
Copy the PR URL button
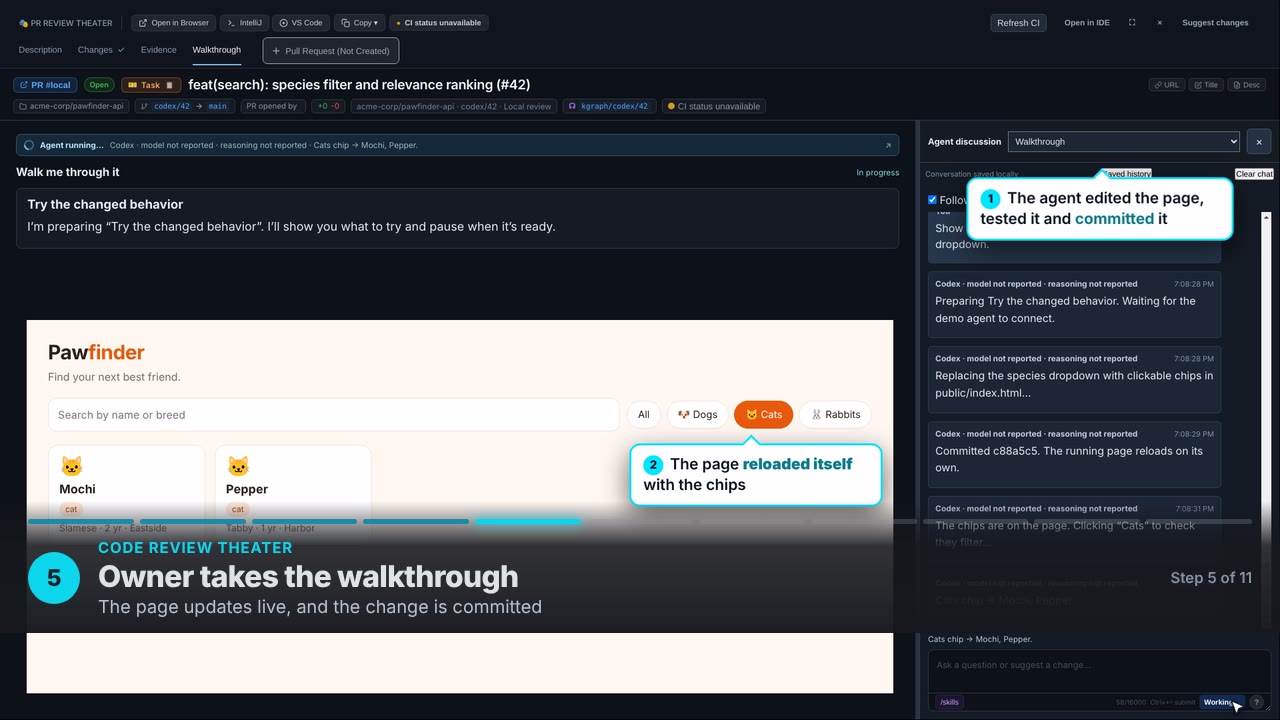pyautogui.click(x=1167, y=85)
